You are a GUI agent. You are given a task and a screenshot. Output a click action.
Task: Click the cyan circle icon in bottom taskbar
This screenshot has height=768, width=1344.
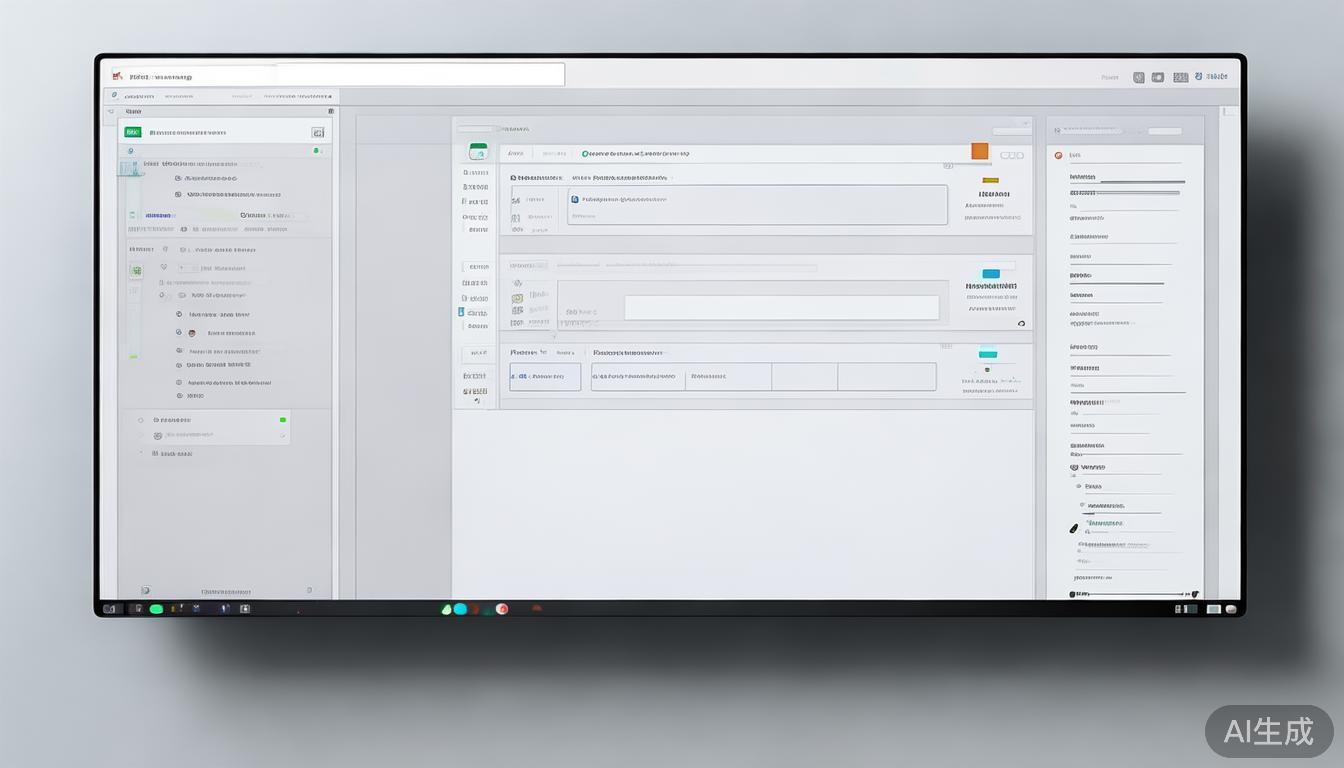click(x=460, y=609)
